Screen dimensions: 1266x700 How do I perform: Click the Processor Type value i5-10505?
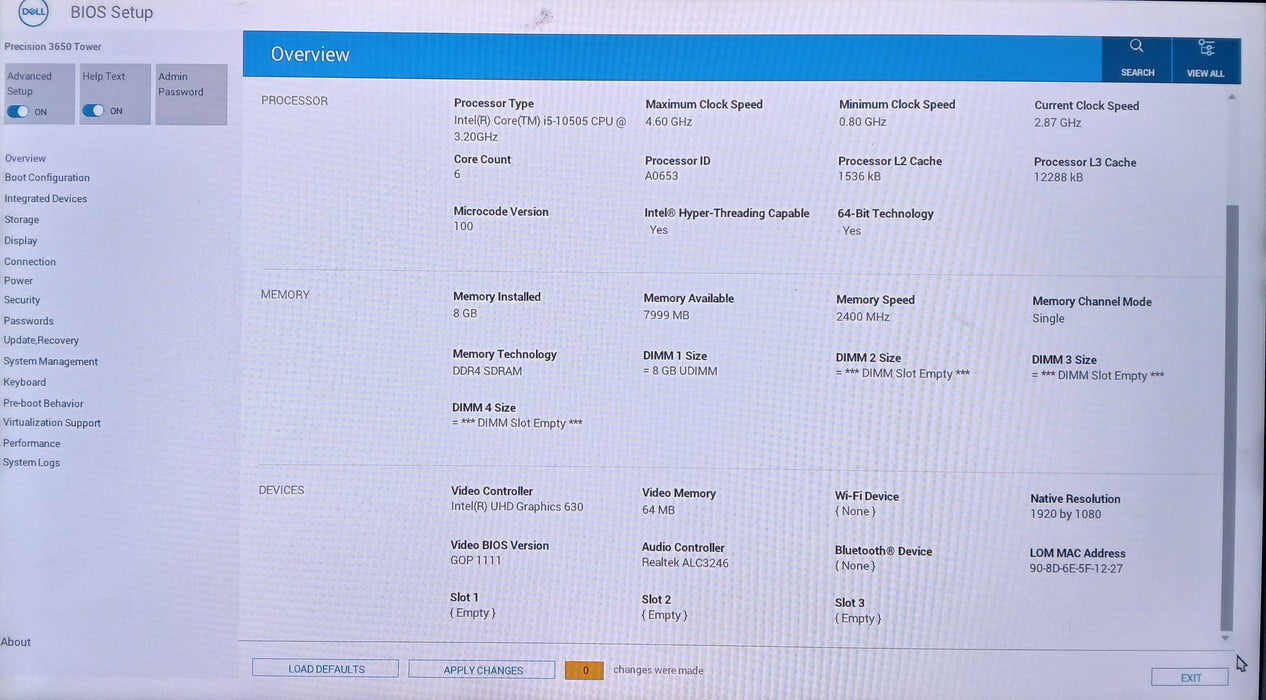click(x=540, y=129)
